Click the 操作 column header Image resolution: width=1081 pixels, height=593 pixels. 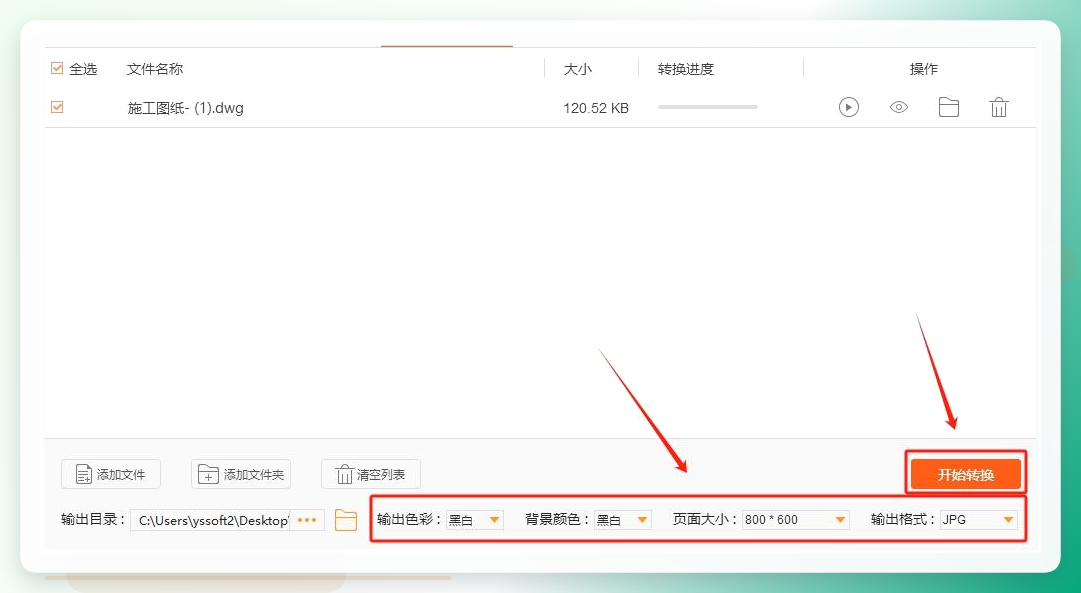coord(924,69)
